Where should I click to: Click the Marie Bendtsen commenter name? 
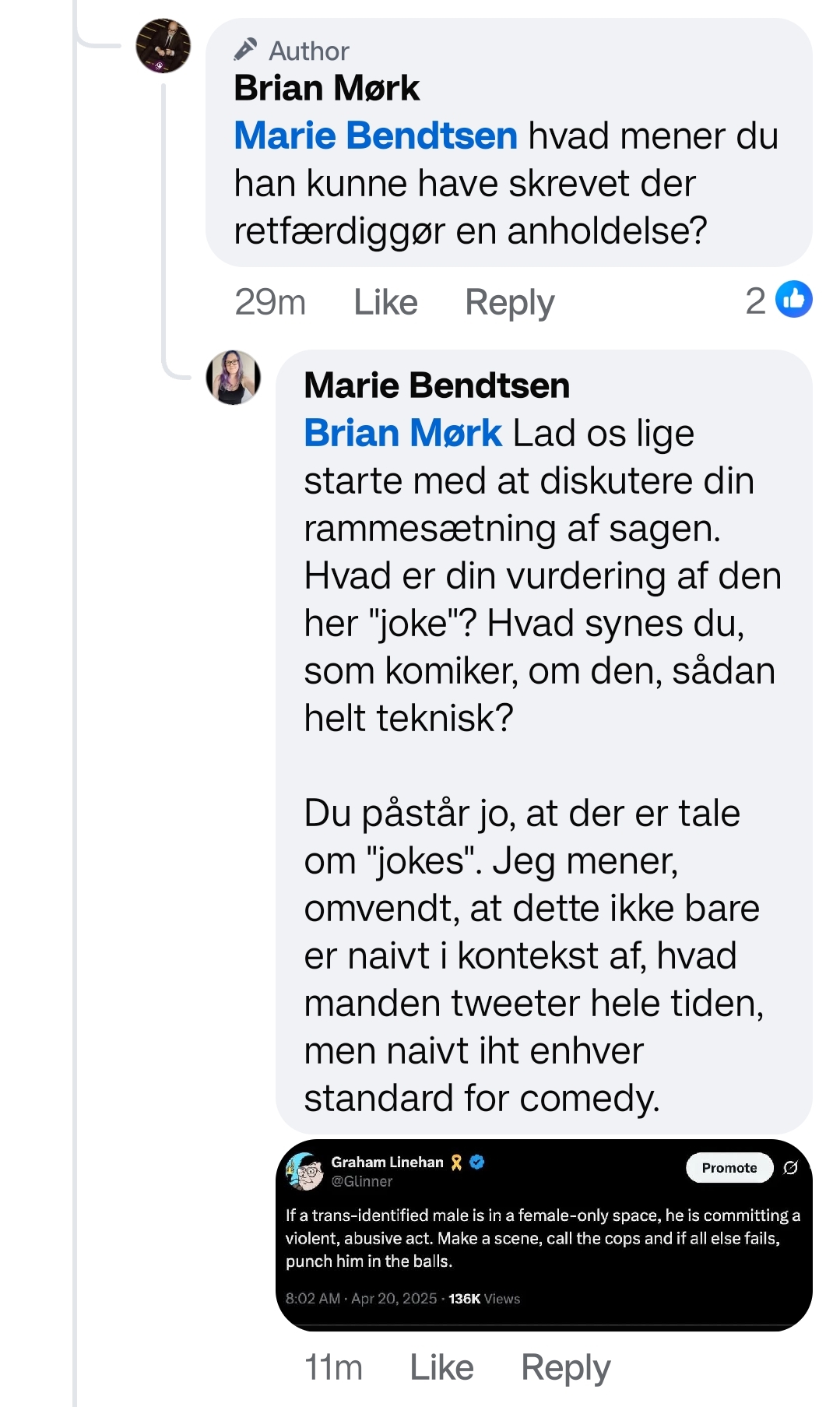(437, 385)
